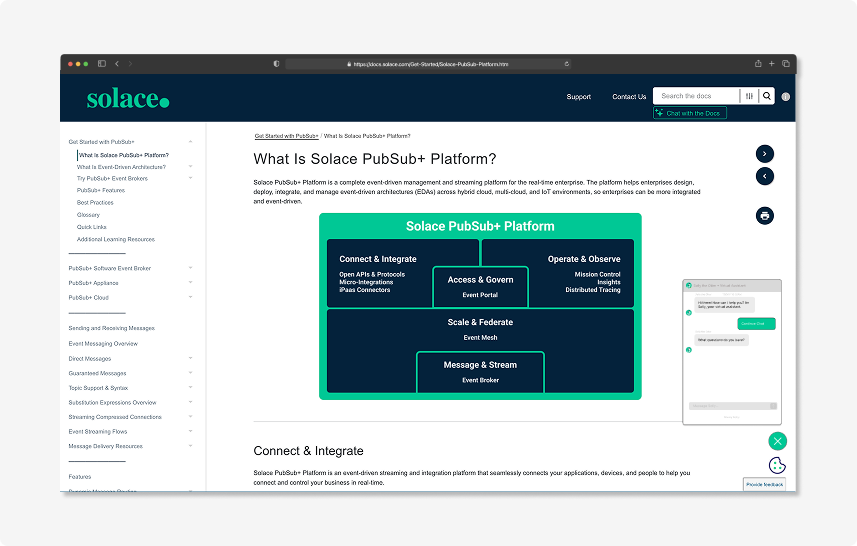This screenshot has width=857, height=546.
Task: Open Support in top navigation
Action: click(578, 97)
